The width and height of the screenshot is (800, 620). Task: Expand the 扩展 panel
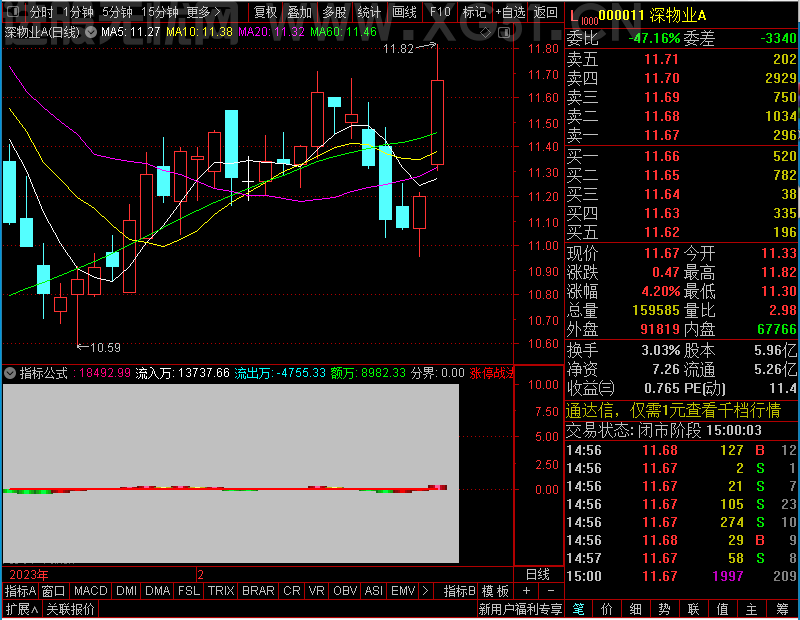coord(22,609)
